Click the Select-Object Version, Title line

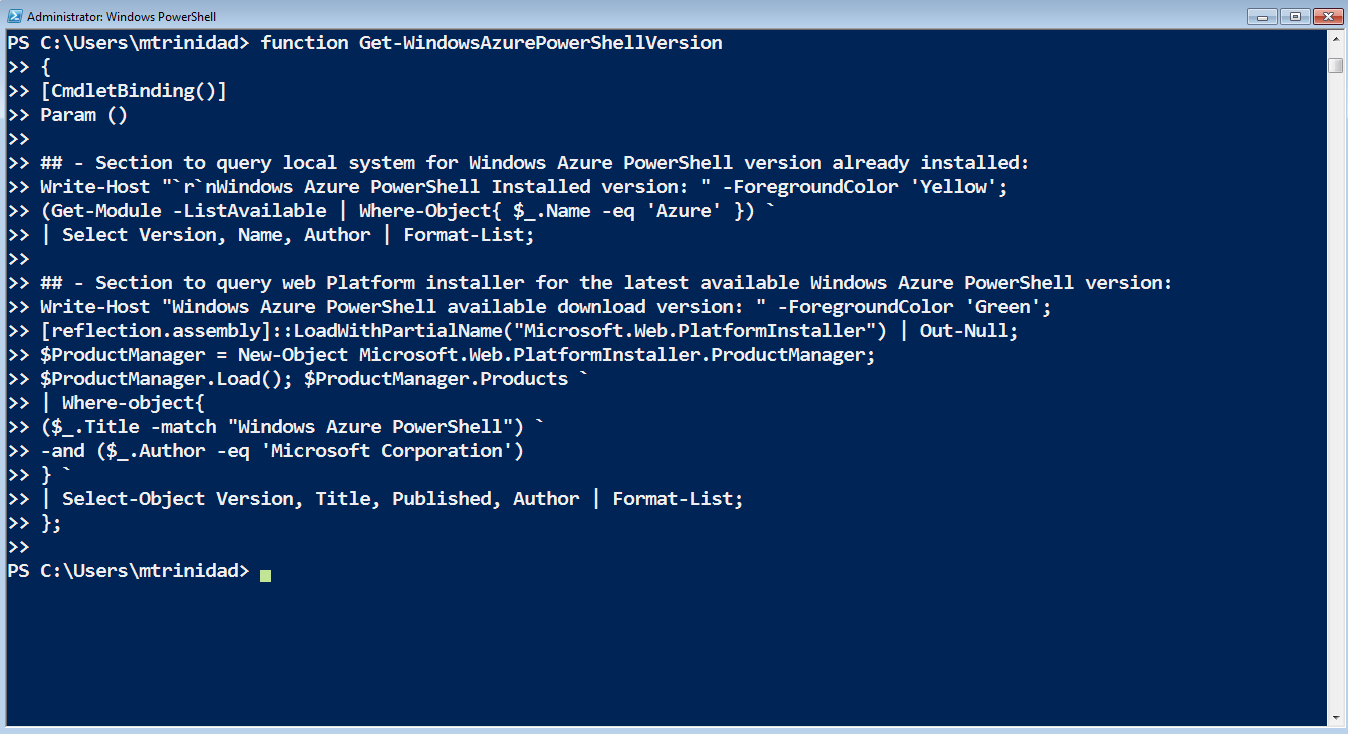pos(403,499)
